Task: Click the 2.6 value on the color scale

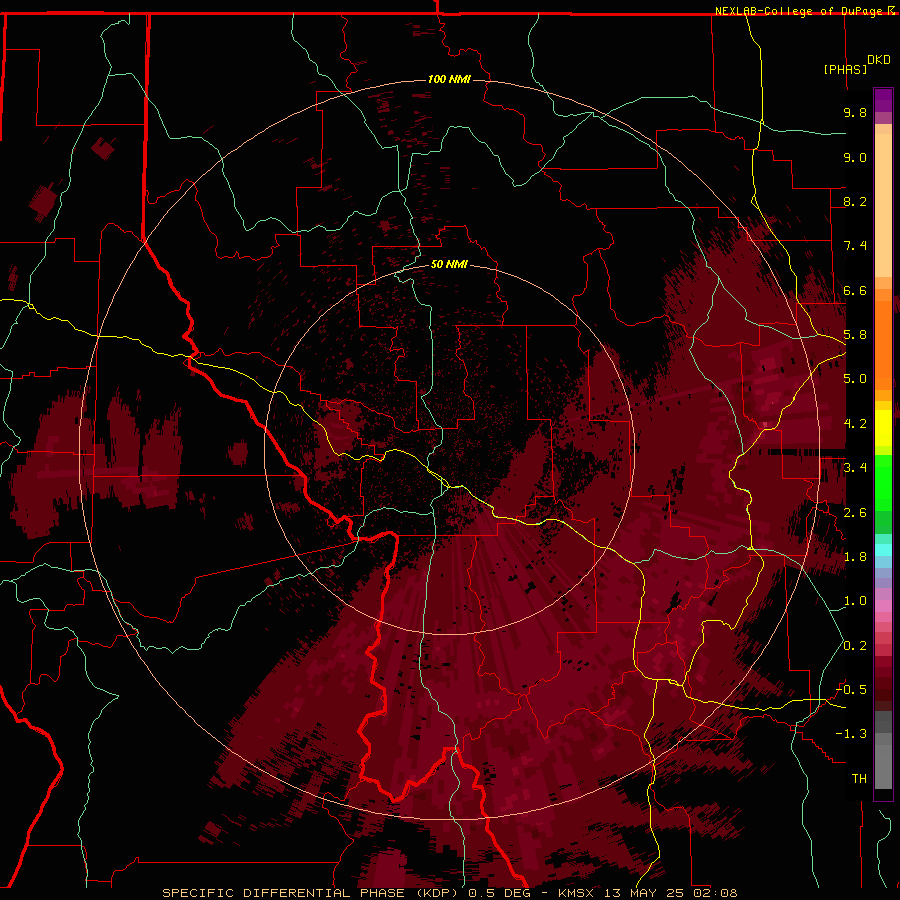Action: pos(855,512)
